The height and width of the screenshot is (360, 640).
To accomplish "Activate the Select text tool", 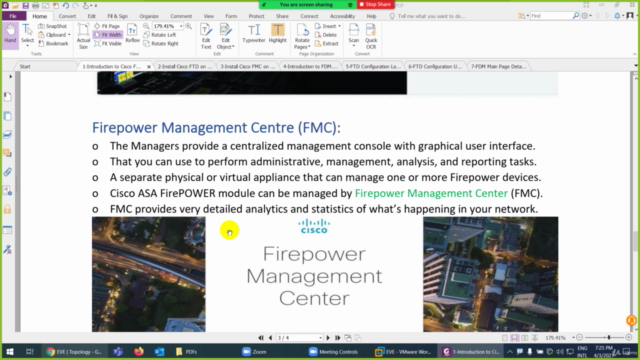I will click(x=27, y=35).
